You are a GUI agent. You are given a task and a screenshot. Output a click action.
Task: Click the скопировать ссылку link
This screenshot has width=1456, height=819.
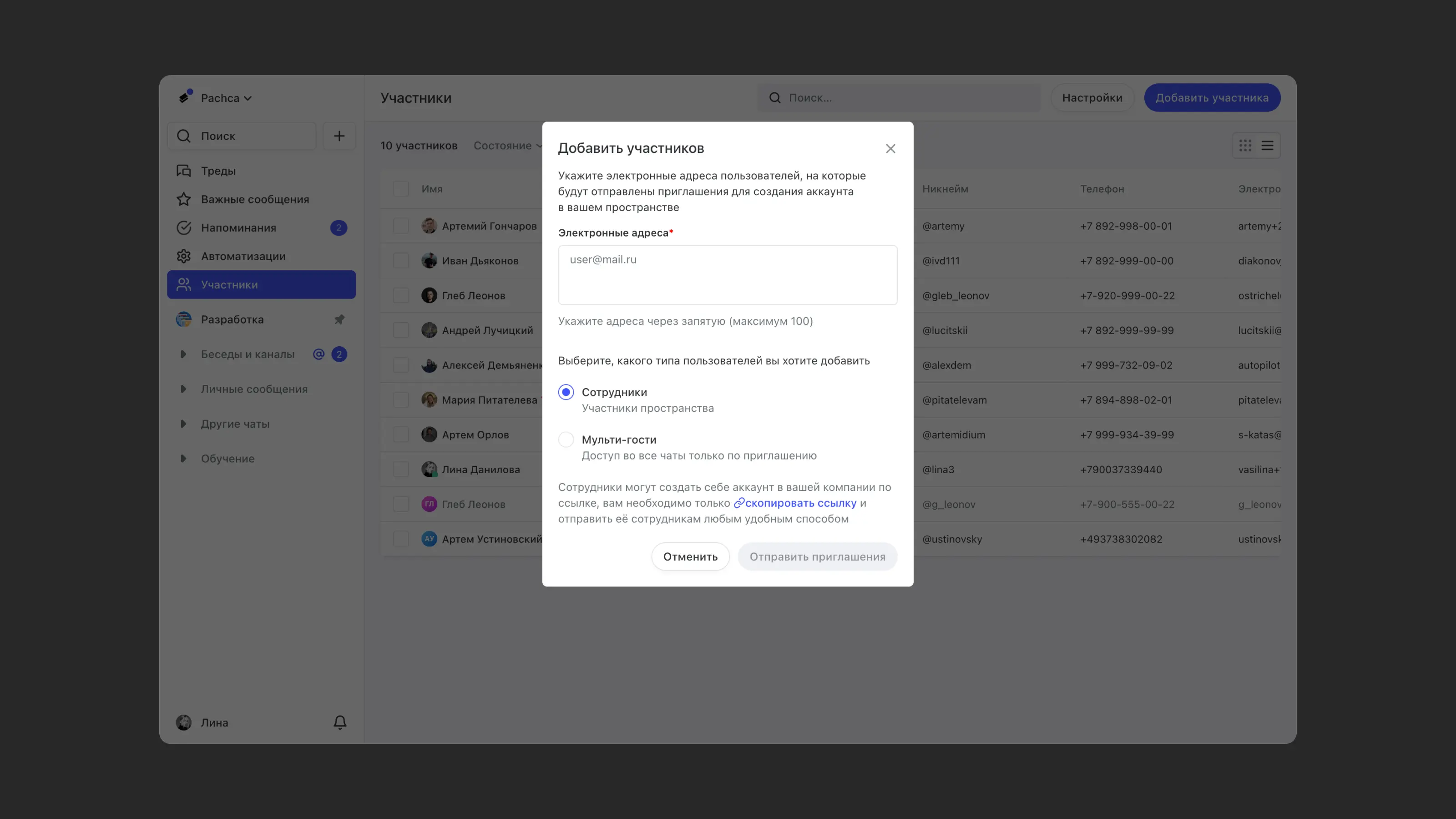800,503
